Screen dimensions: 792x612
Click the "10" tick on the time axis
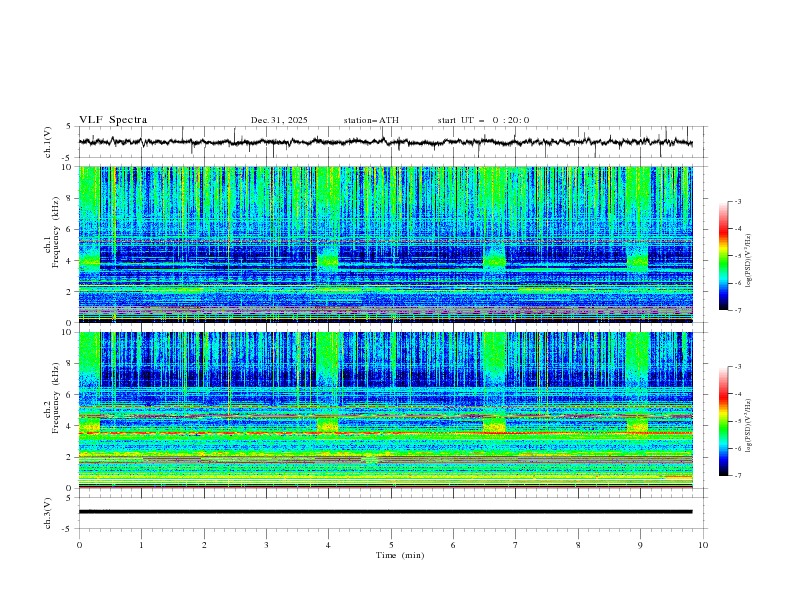click(x=703, y=545)
